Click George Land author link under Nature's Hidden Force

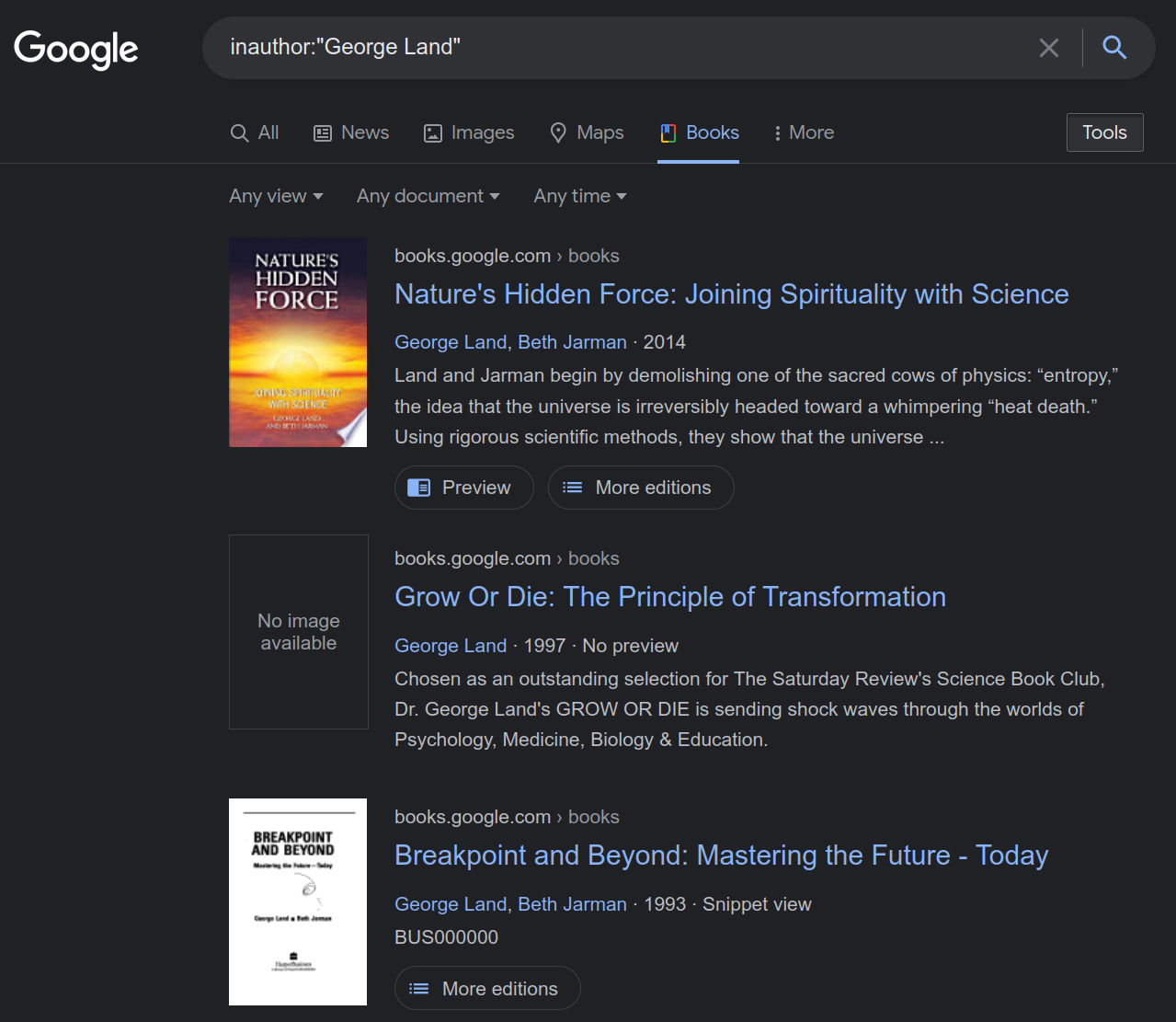[451, 342]
